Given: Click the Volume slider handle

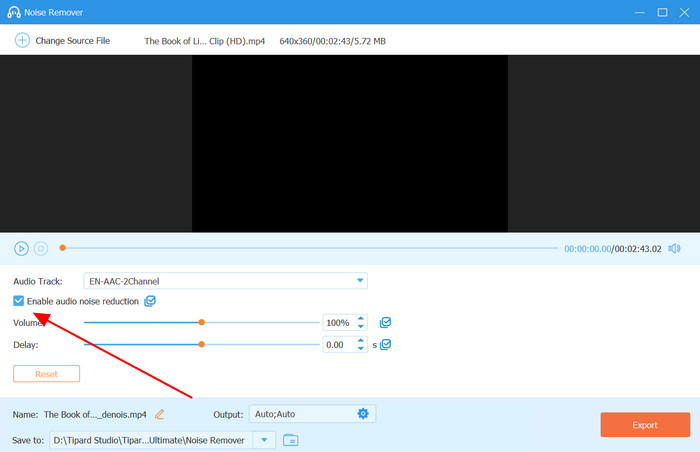Looking at the screenshot, I should point(202,323).
